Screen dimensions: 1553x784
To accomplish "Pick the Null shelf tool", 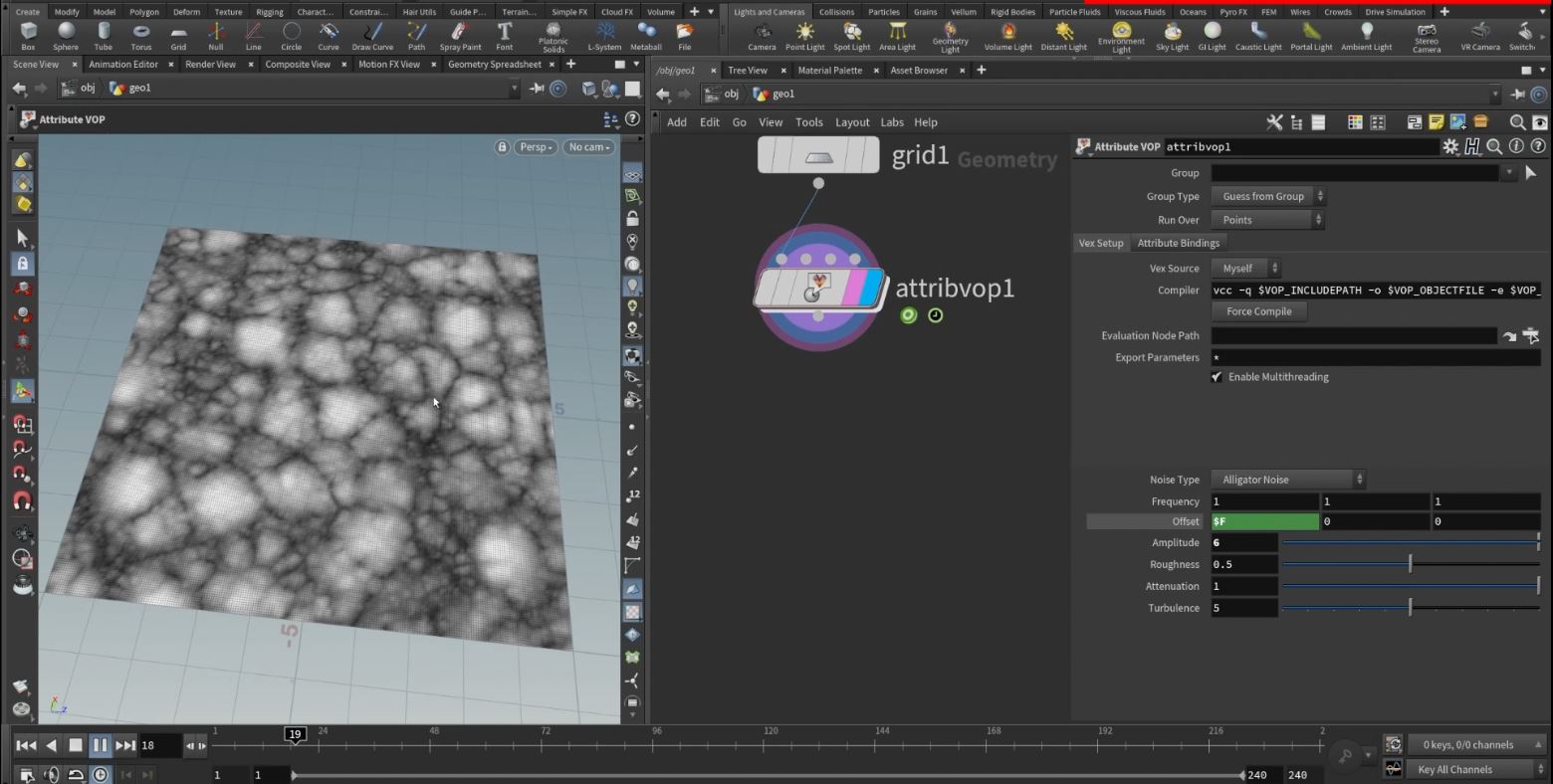I will [216, 37].
